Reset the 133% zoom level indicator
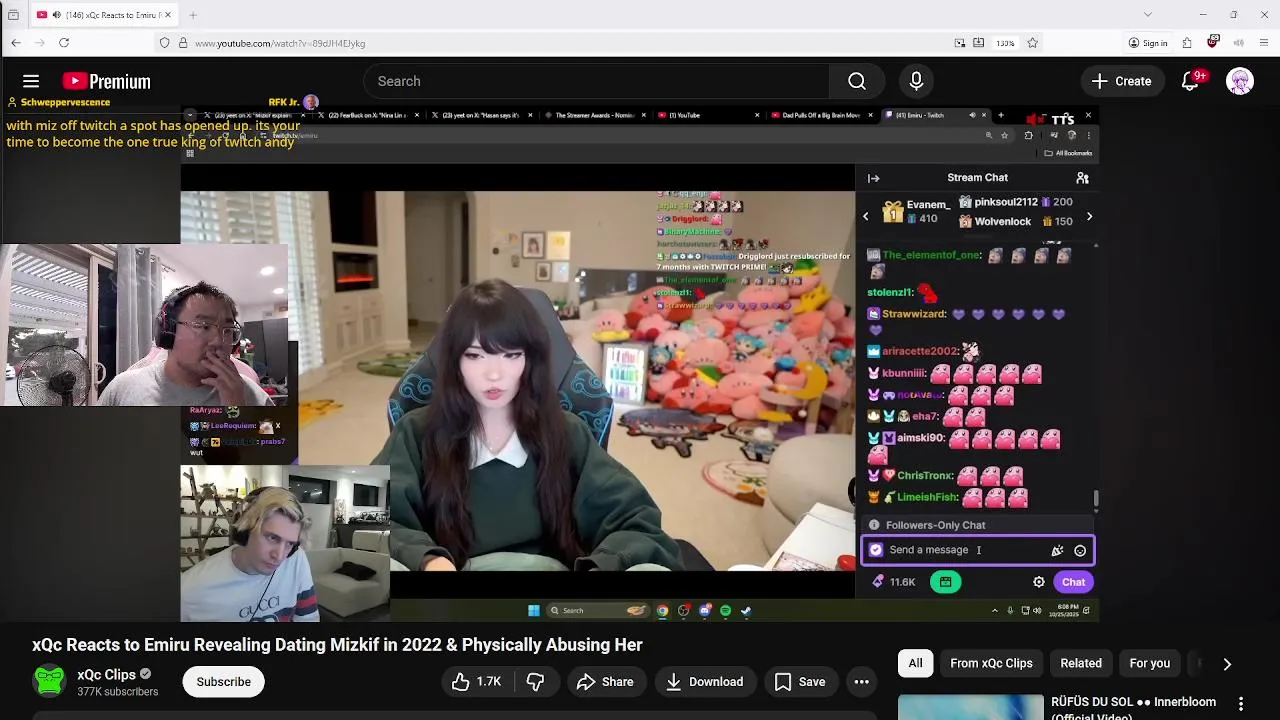This screenshot has width=1280, height=720. point(1005,43)
